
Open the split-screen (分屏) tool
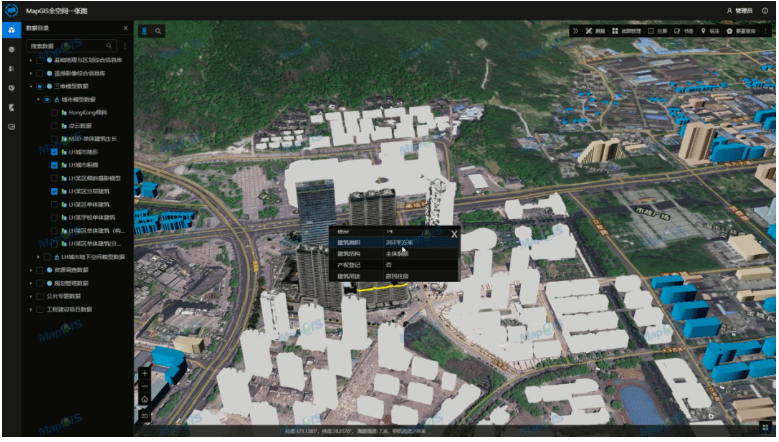coord(658,31)
